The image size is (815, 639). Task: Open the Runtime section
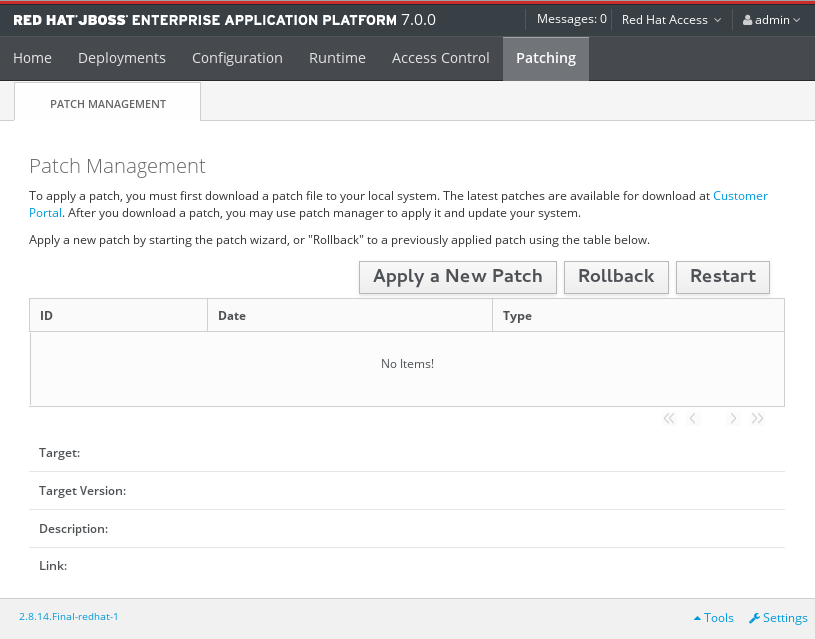(337, 58)
